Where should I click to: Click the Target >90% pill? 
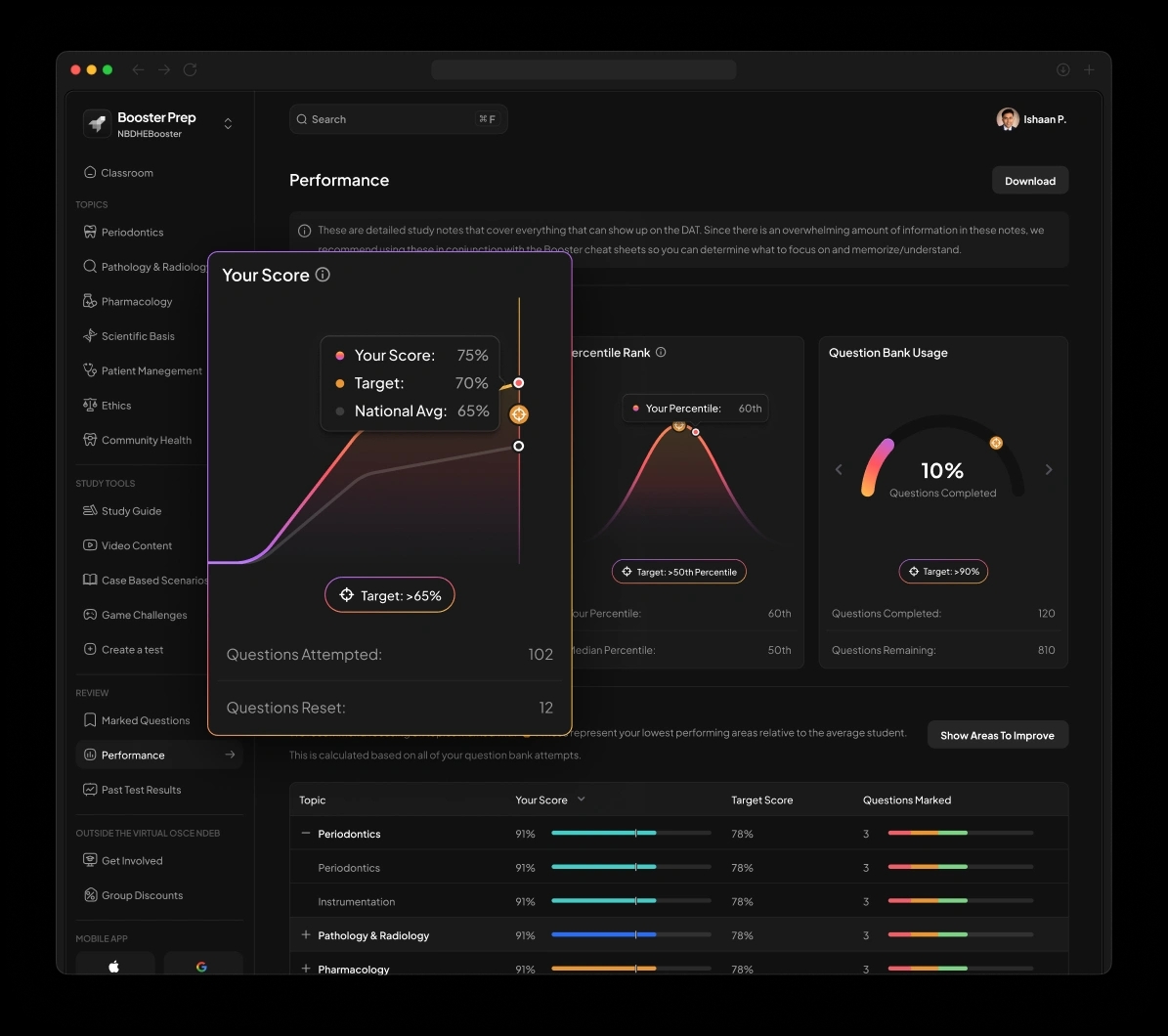point(943,571)
